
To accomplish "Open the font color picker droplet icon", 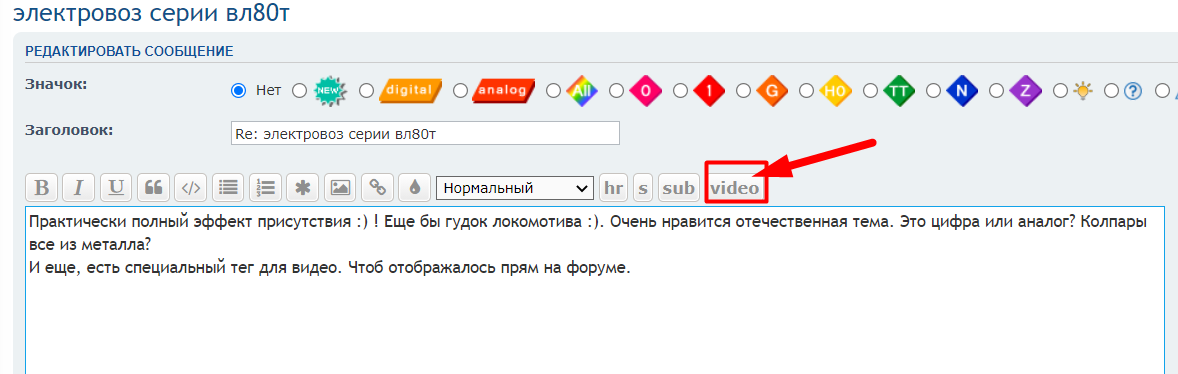I will (415, 188).
